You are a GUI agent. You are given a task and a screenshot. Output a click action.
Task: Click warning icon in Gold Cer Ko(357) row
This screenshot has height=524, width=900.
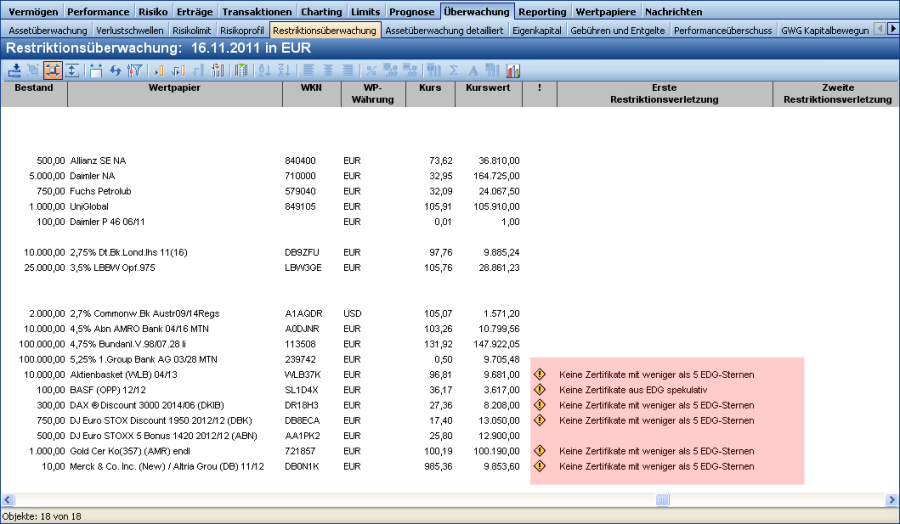coord(540,451)
